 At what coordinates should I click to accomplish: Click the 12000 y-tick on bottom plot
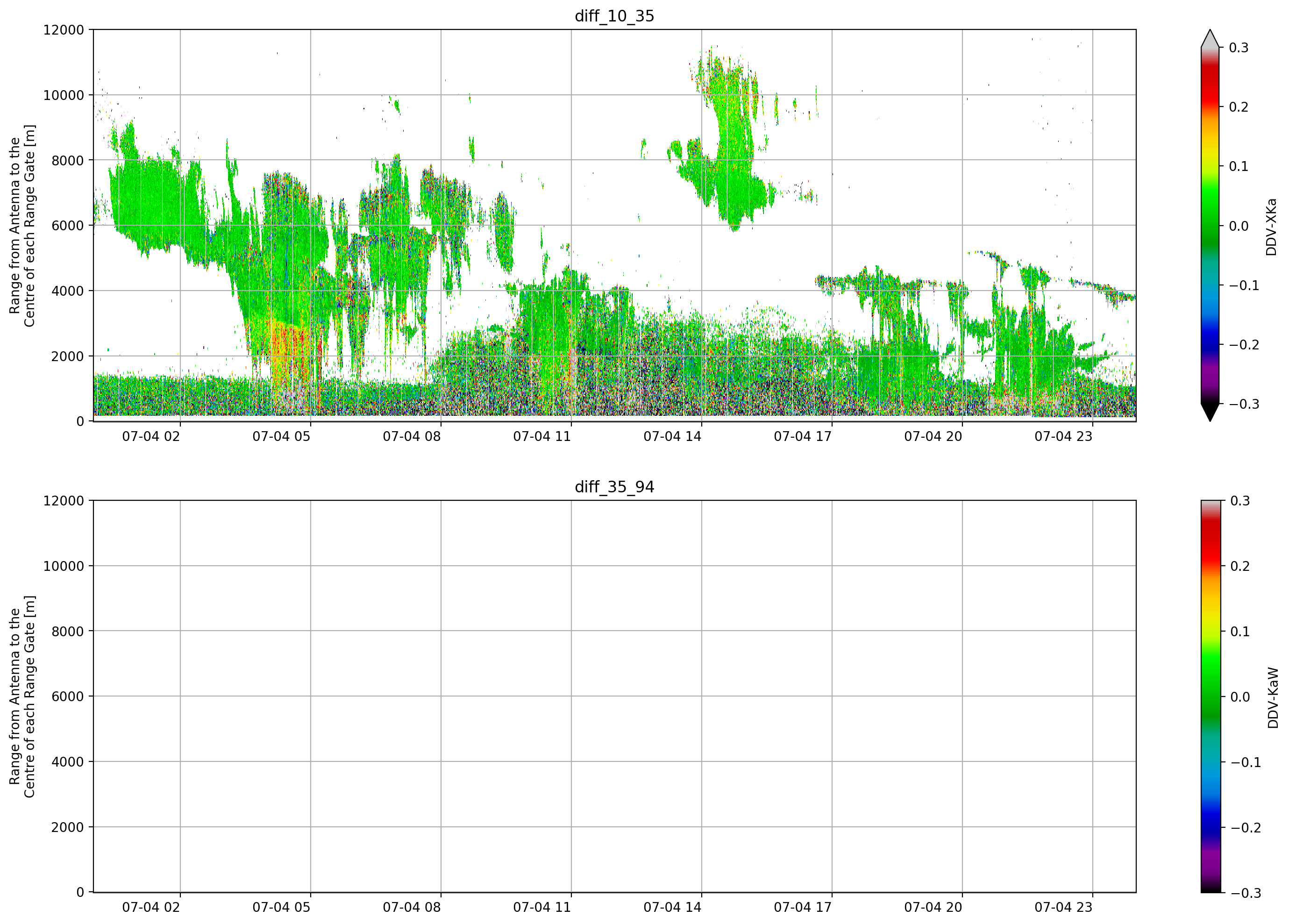tap(64, 501)
